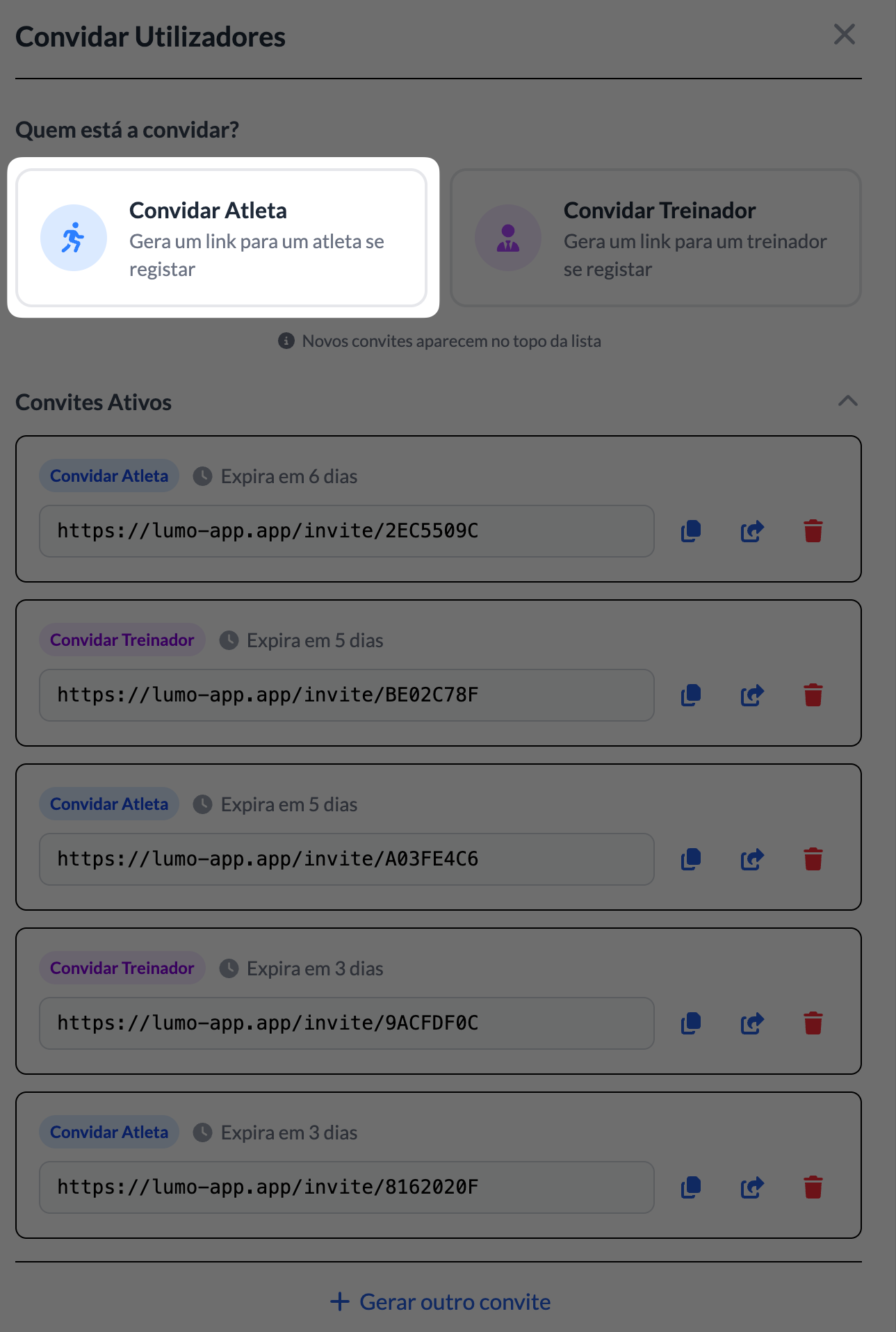896x1332 pixels.
Task: Select the Convidar Treinador option card
Action: [x=655, y=238]
